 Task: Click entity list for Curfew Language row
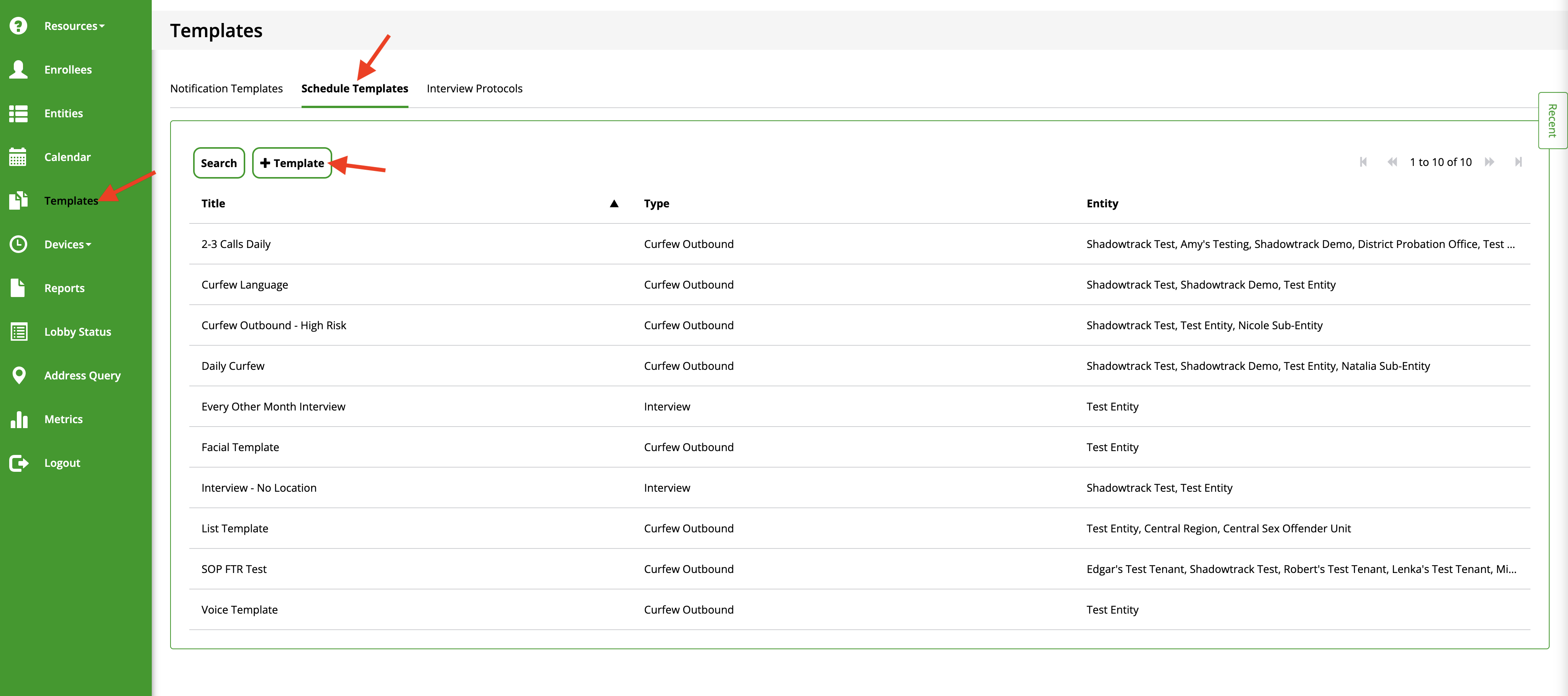coord(1211,285)
